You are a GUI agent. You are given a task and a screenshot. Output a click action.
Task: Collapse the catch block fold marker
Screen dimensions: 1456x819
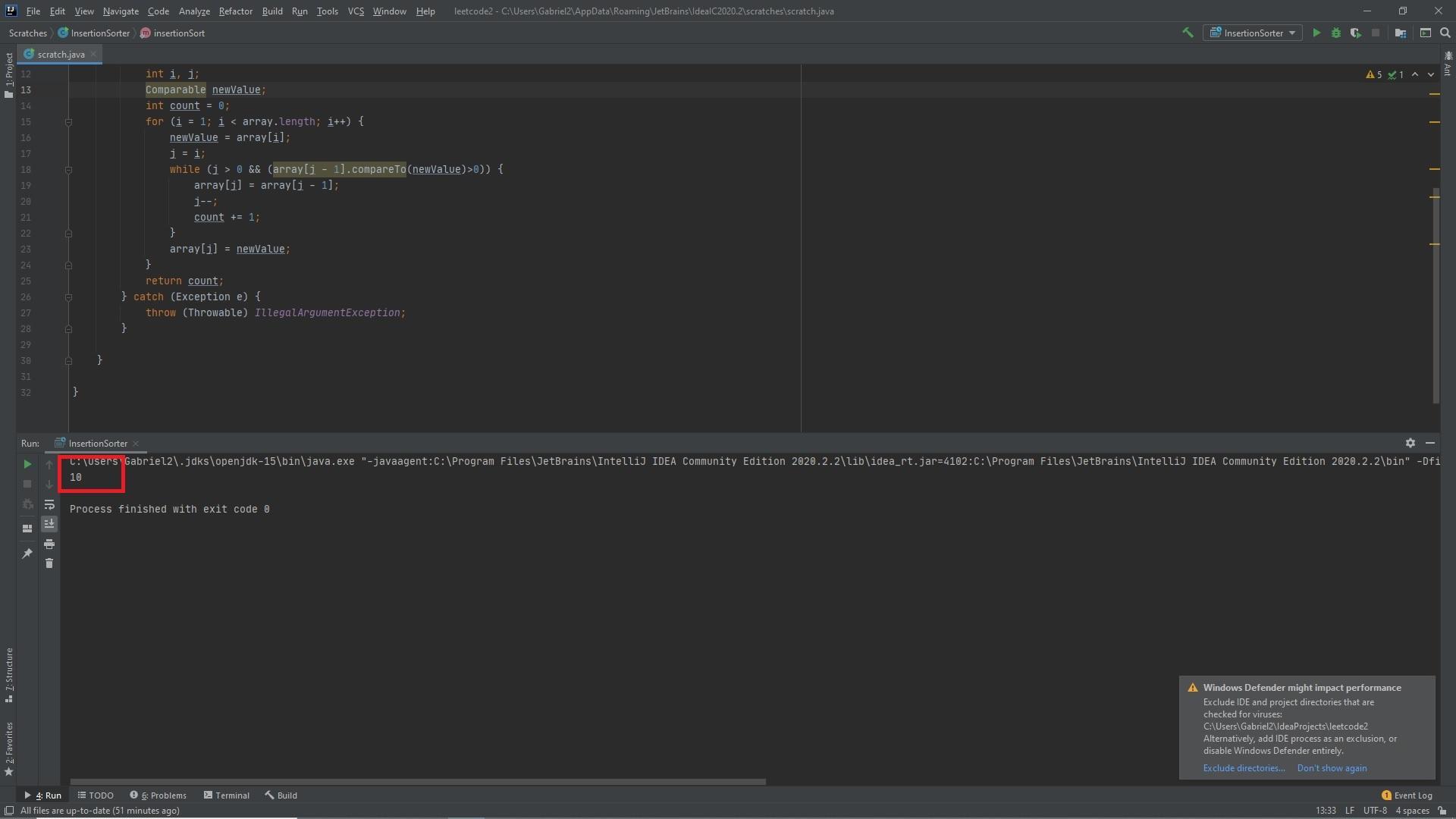tap(68, 297)
